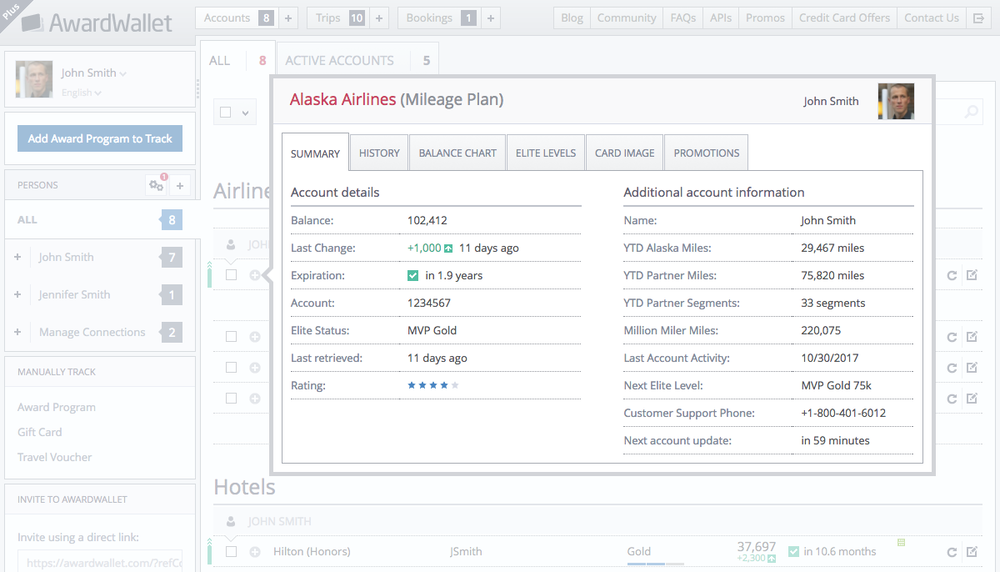Tick the first airline row checkbox

pos(231,275)
